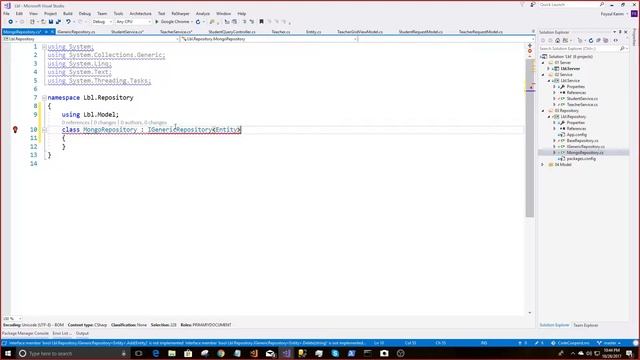Click the Save toolbar icon
This screenshot has width=640, height=360.
tap(51, 22)
